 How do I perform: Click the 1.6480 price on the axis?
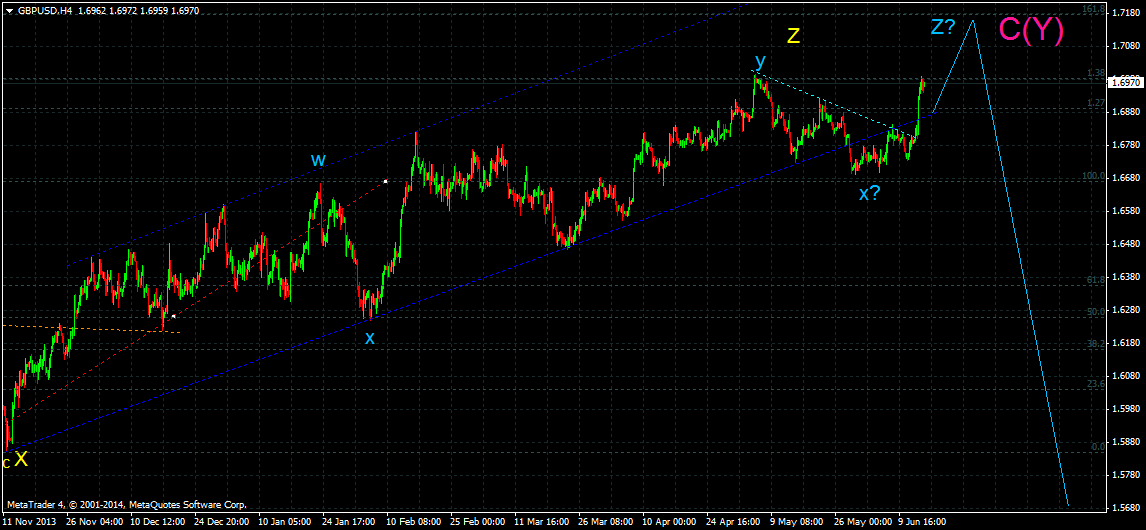[1126, 243]
